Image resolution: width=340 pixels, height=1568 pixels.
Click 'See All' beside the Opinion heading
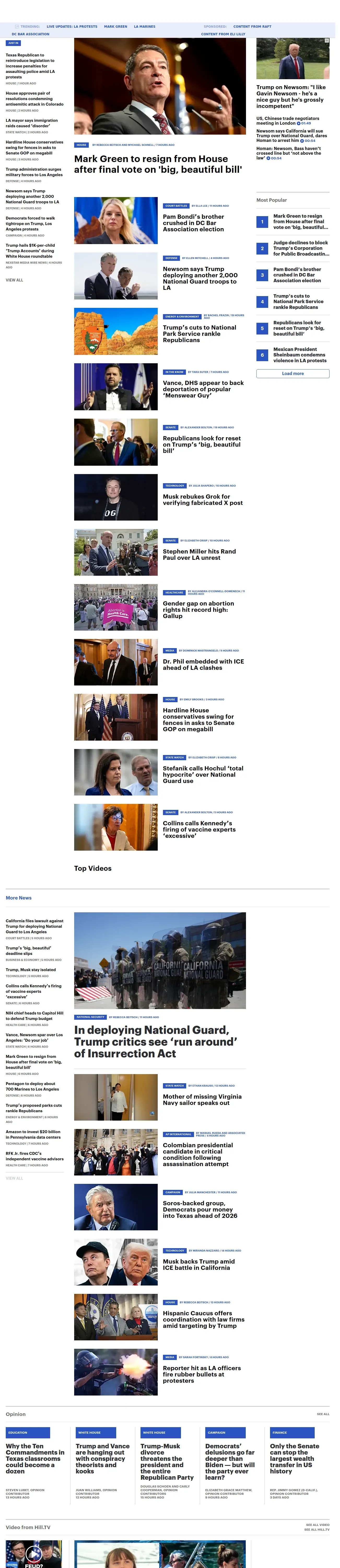tap(323, 1414)
